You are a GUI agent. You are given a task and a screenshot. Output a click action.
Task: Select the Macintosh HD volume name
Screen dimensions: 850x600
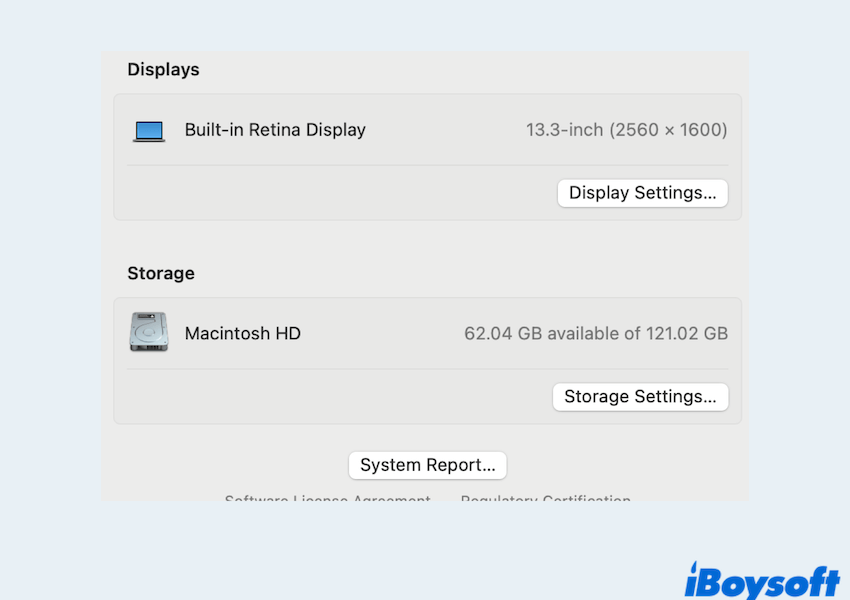242,334
